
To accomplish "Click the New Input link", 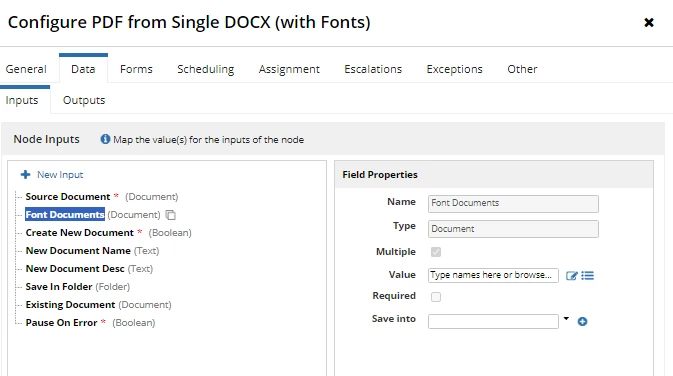I will point(60,175).
